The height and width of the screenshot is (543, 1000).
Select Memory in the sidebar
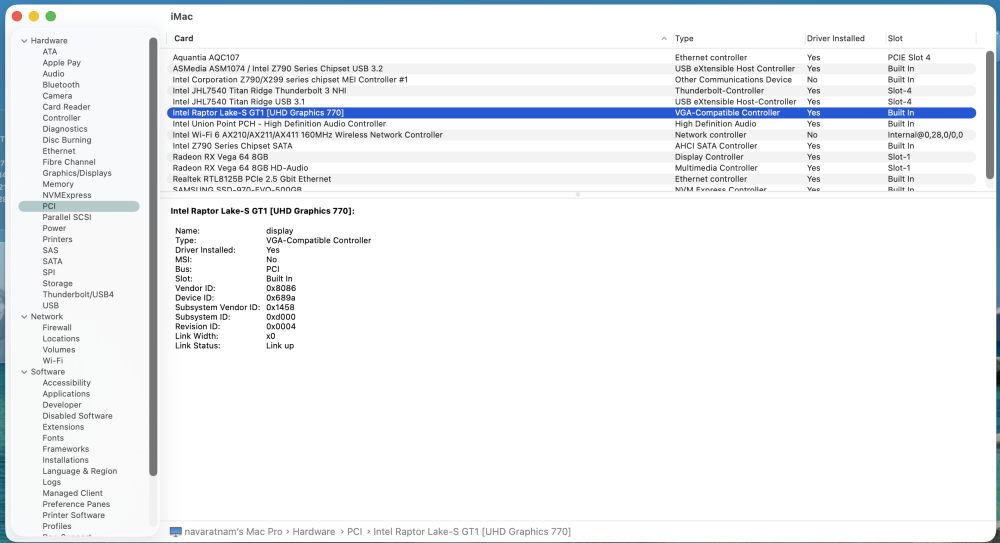tap(58, 184)
